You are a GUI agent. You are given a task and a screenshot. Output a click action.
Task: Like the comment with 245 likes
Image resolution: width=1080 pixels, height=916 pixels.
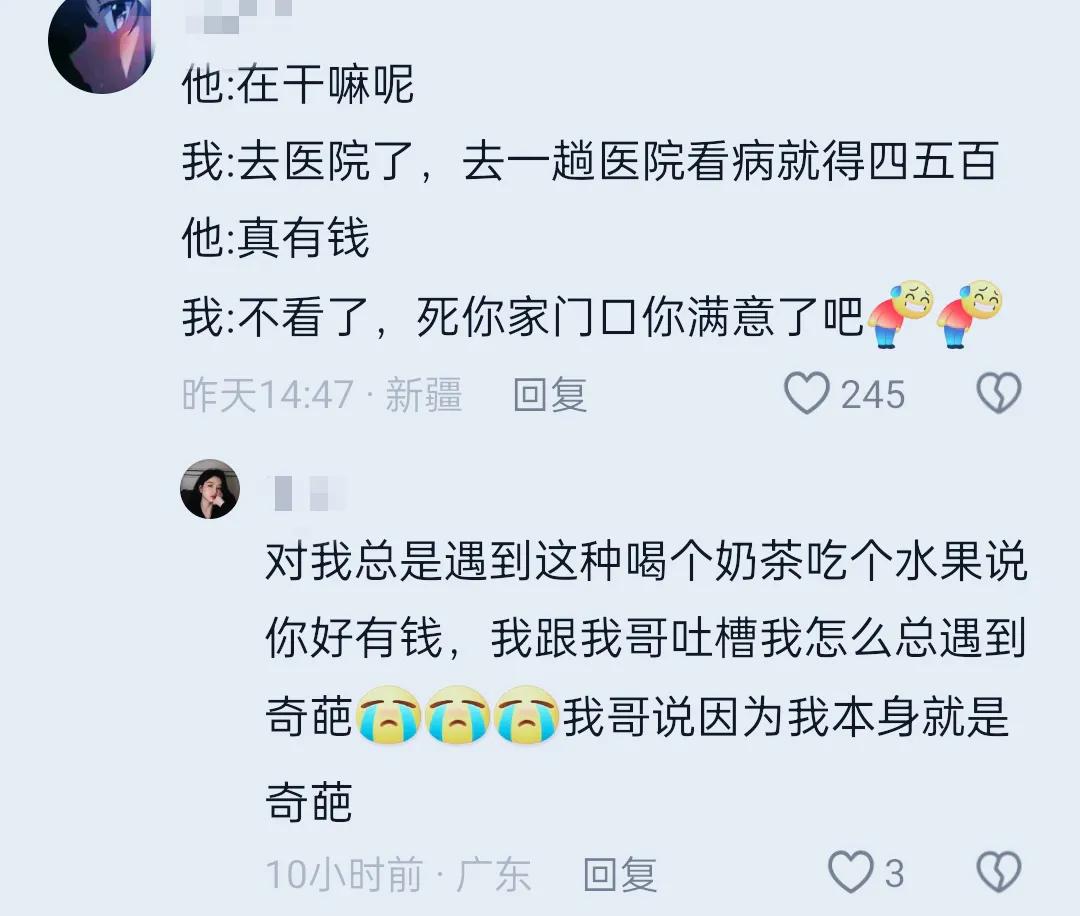point(807,393)
